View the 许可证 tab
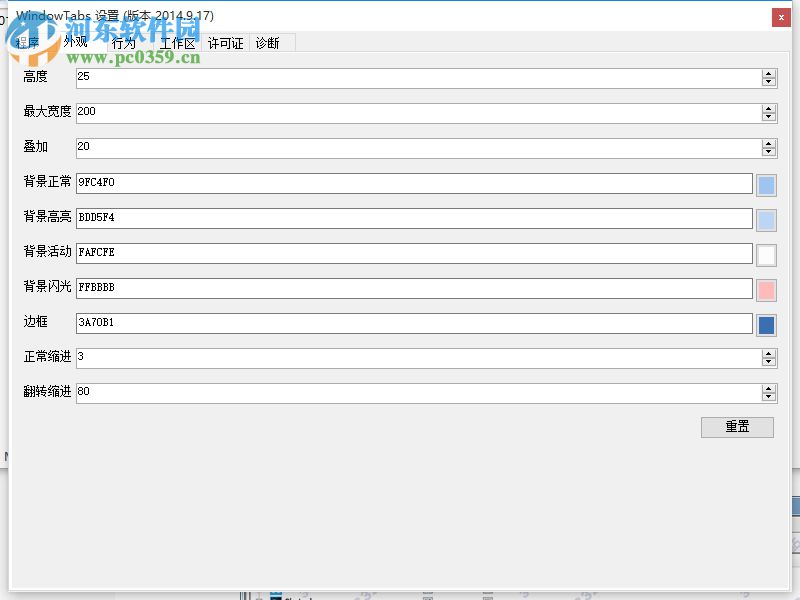The image size is (800, 600). pos(224,43)
